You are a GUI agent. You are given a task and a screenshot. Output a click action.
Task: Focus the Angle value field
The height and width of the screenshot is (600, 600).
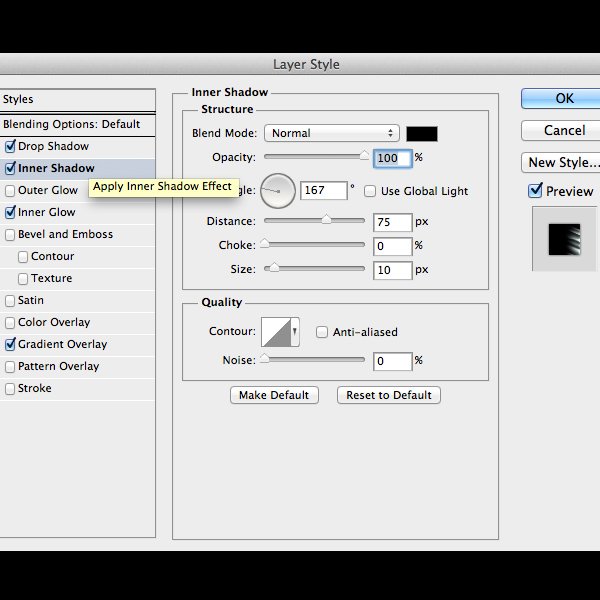(324, 190)
